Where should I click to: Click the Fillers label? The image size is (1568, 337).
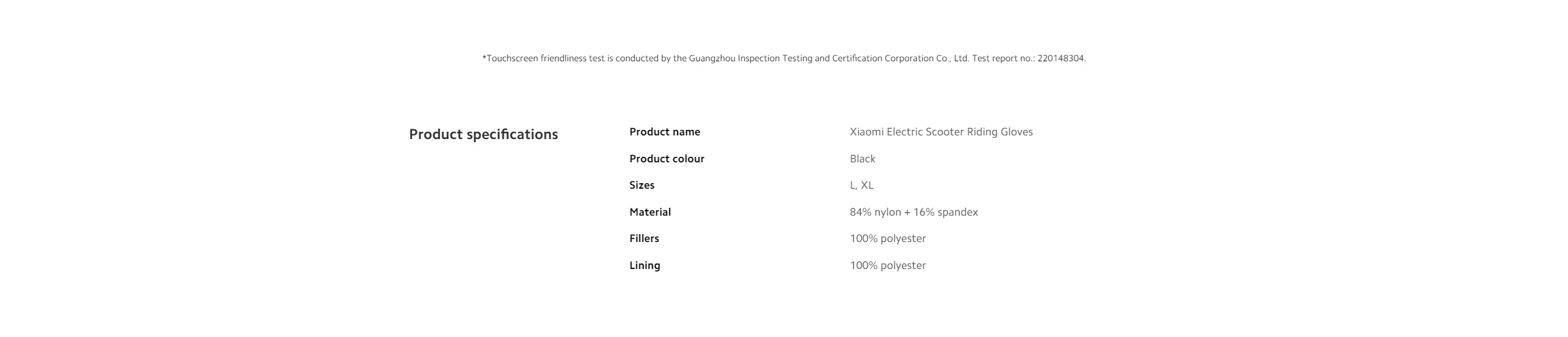tap(644, 239)
